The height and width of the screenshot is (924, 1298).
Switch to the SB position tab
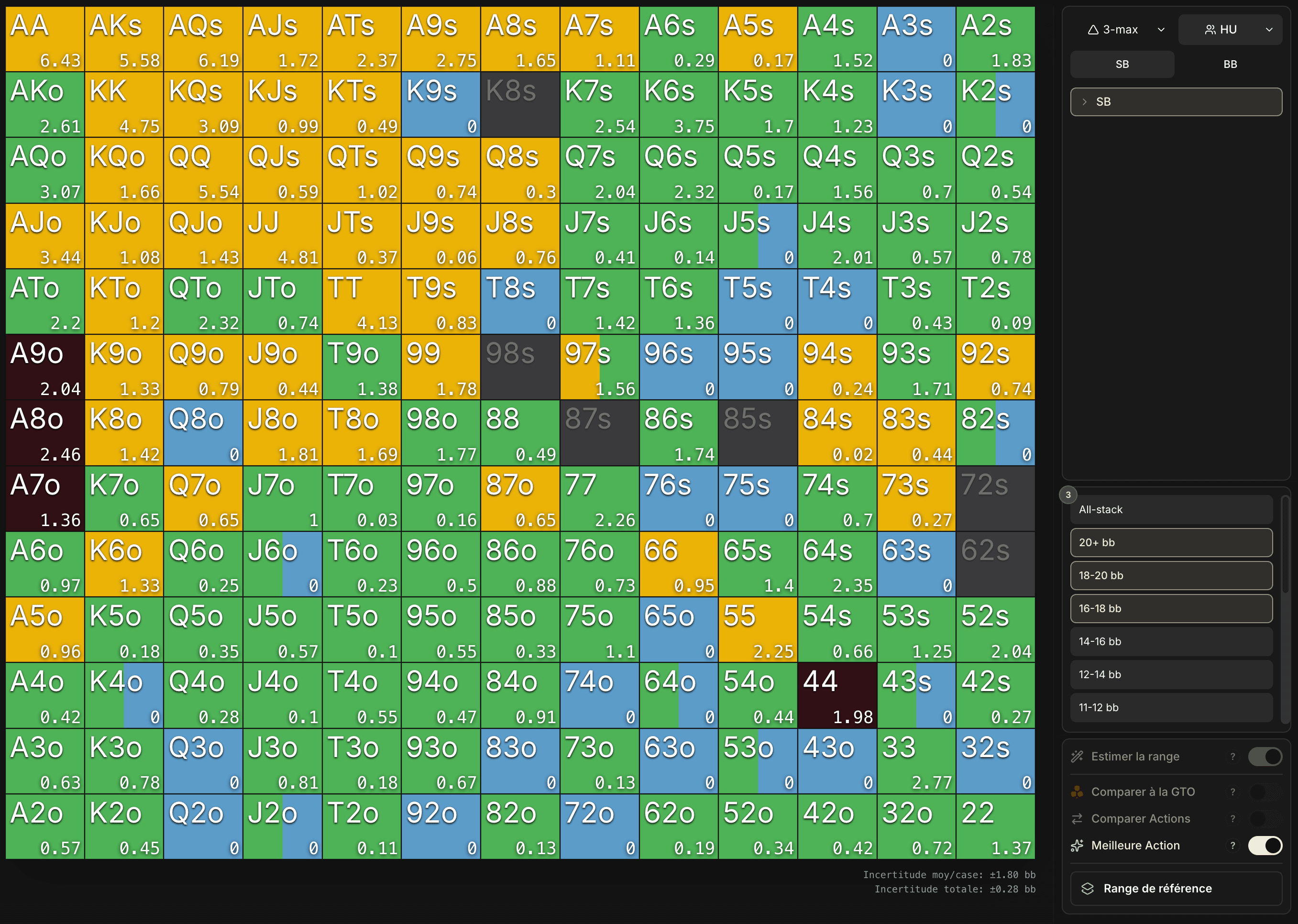click(x=1122, y=64)
